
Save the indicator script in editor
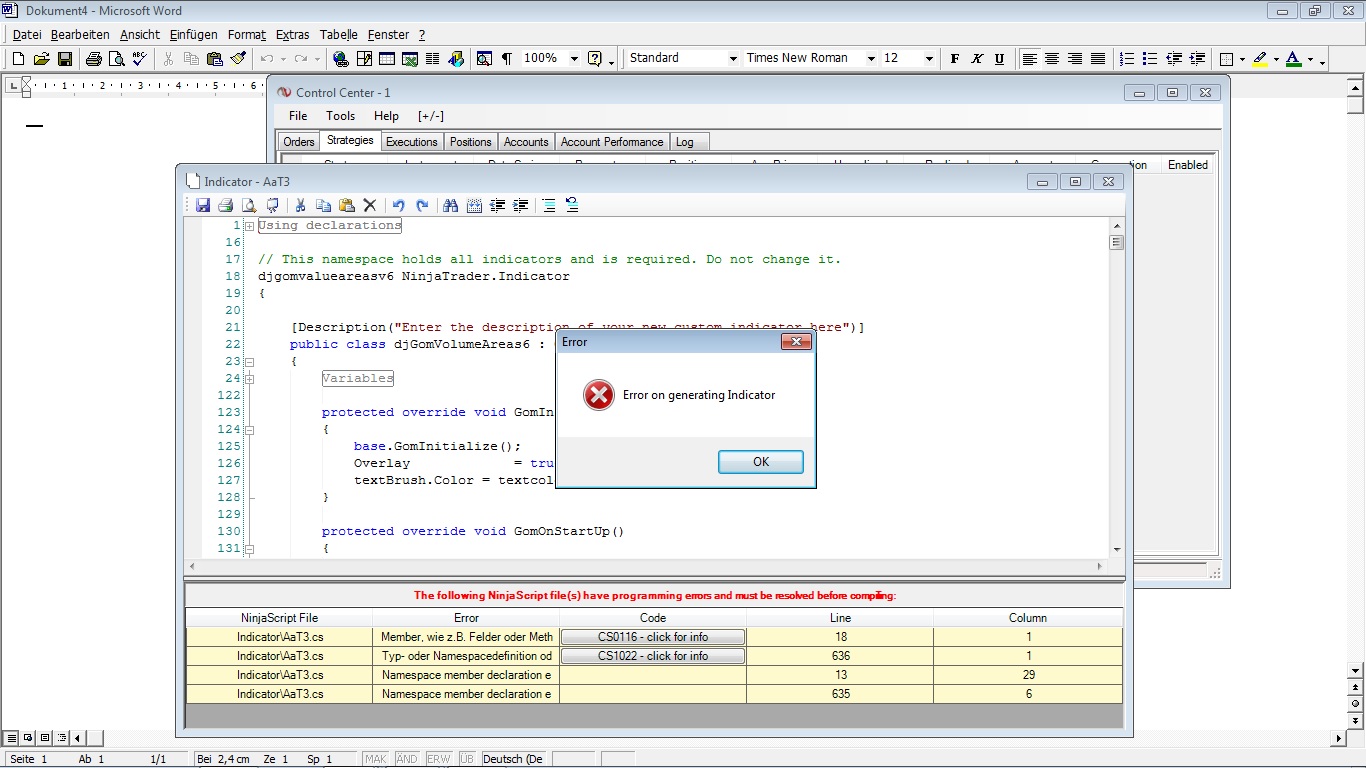203,205
